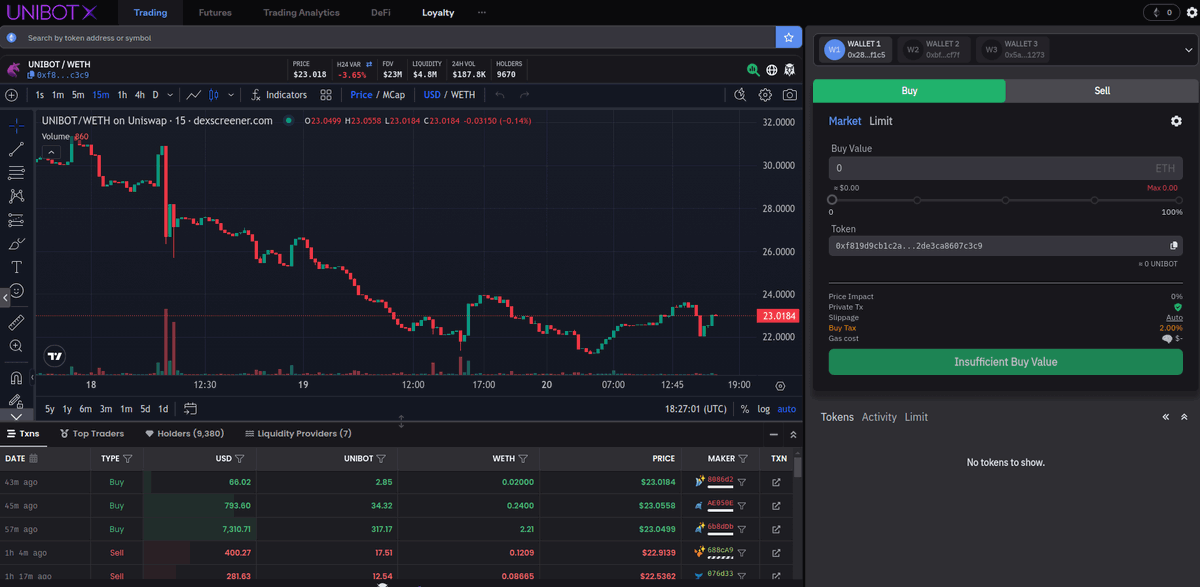Switch to the Sell tab
This screenshot has width=1200, height=587.
(x=1102, y=90)
